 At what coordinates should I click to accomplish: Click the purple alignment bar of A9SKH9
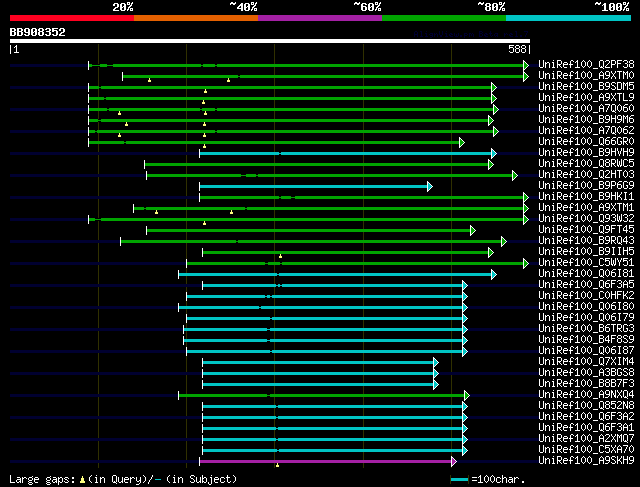pos(325,462)
